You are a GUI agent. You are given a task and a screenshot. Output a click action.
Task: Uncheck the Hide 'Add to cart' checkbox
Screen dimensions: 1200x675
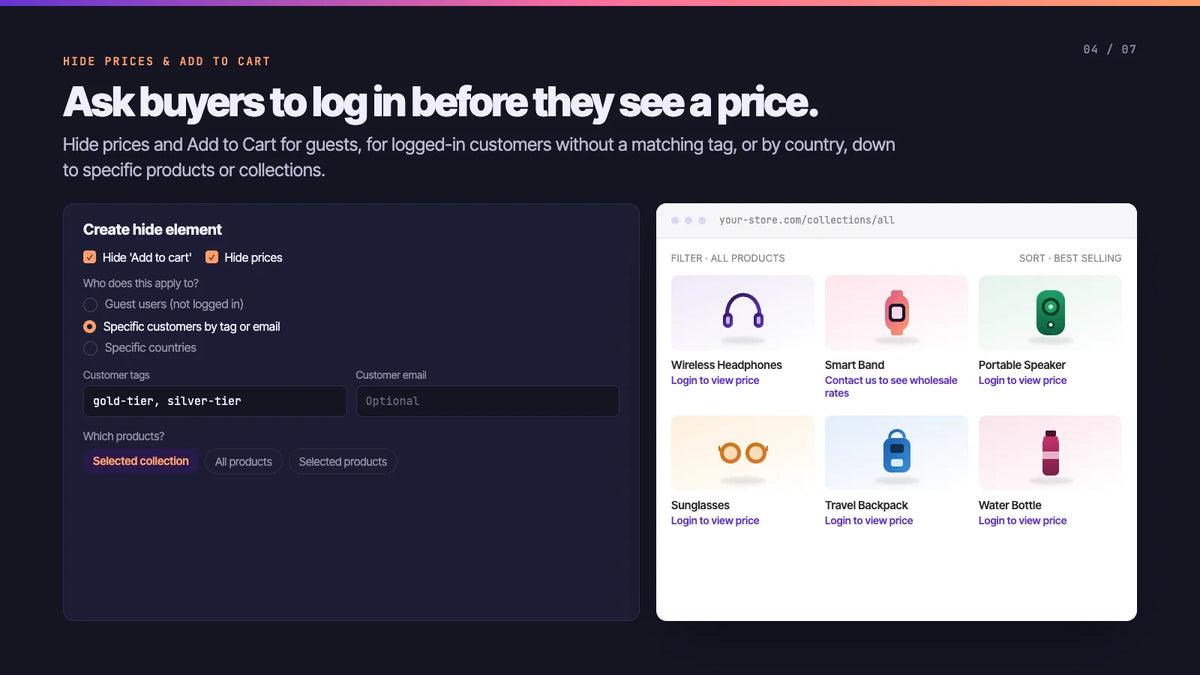[x=90, y=257]
